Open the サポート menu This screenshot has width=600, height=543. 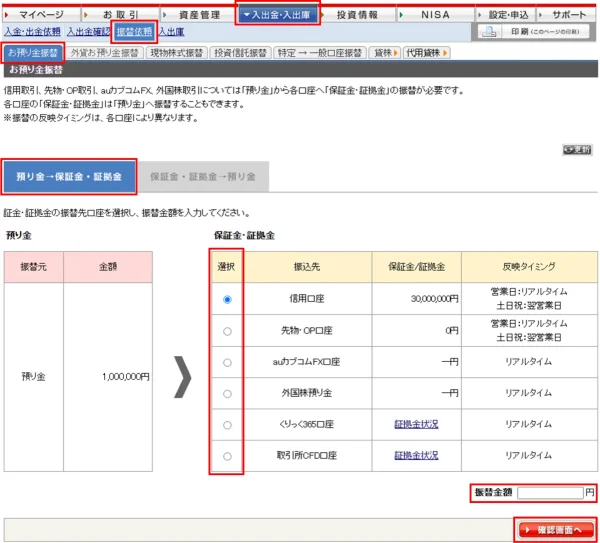coord(566,15)
